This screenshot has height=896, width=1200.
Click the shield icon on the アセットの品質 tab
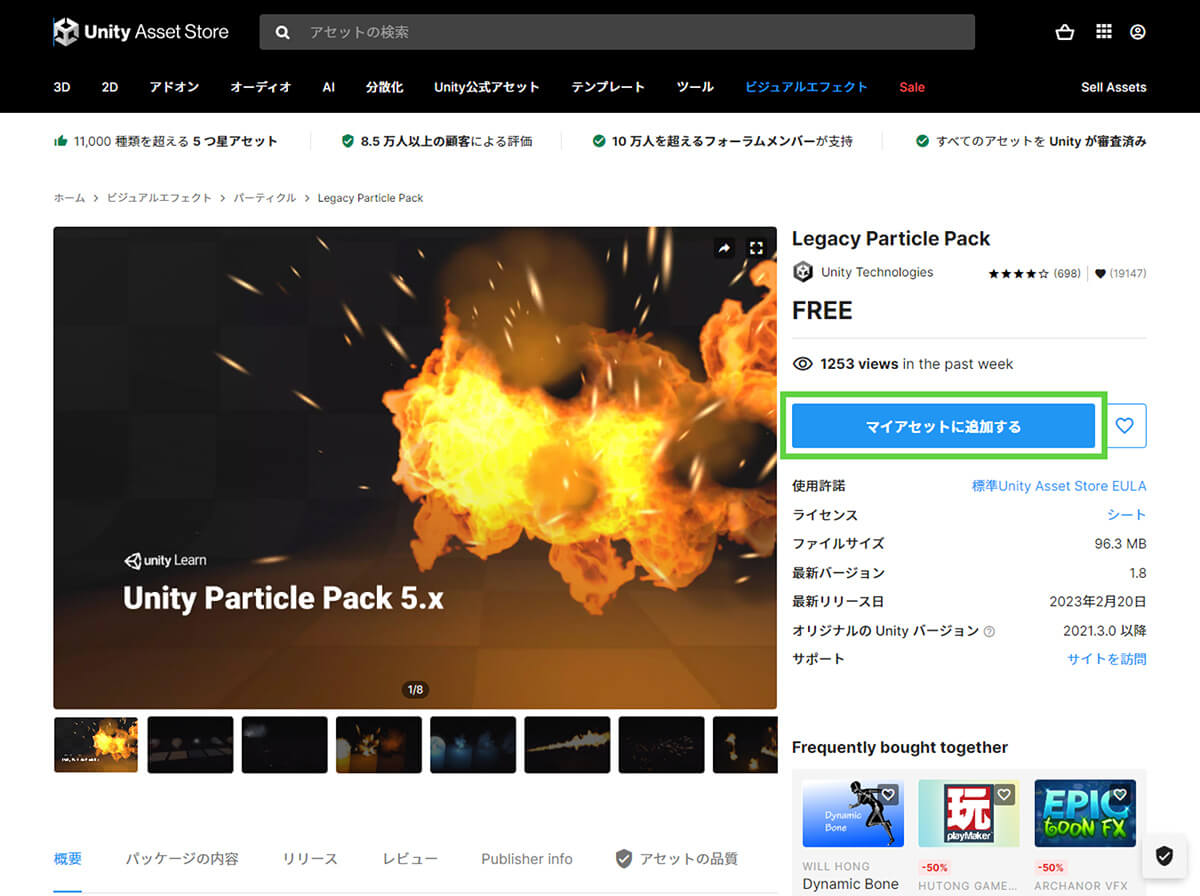[x=624, y=859]
